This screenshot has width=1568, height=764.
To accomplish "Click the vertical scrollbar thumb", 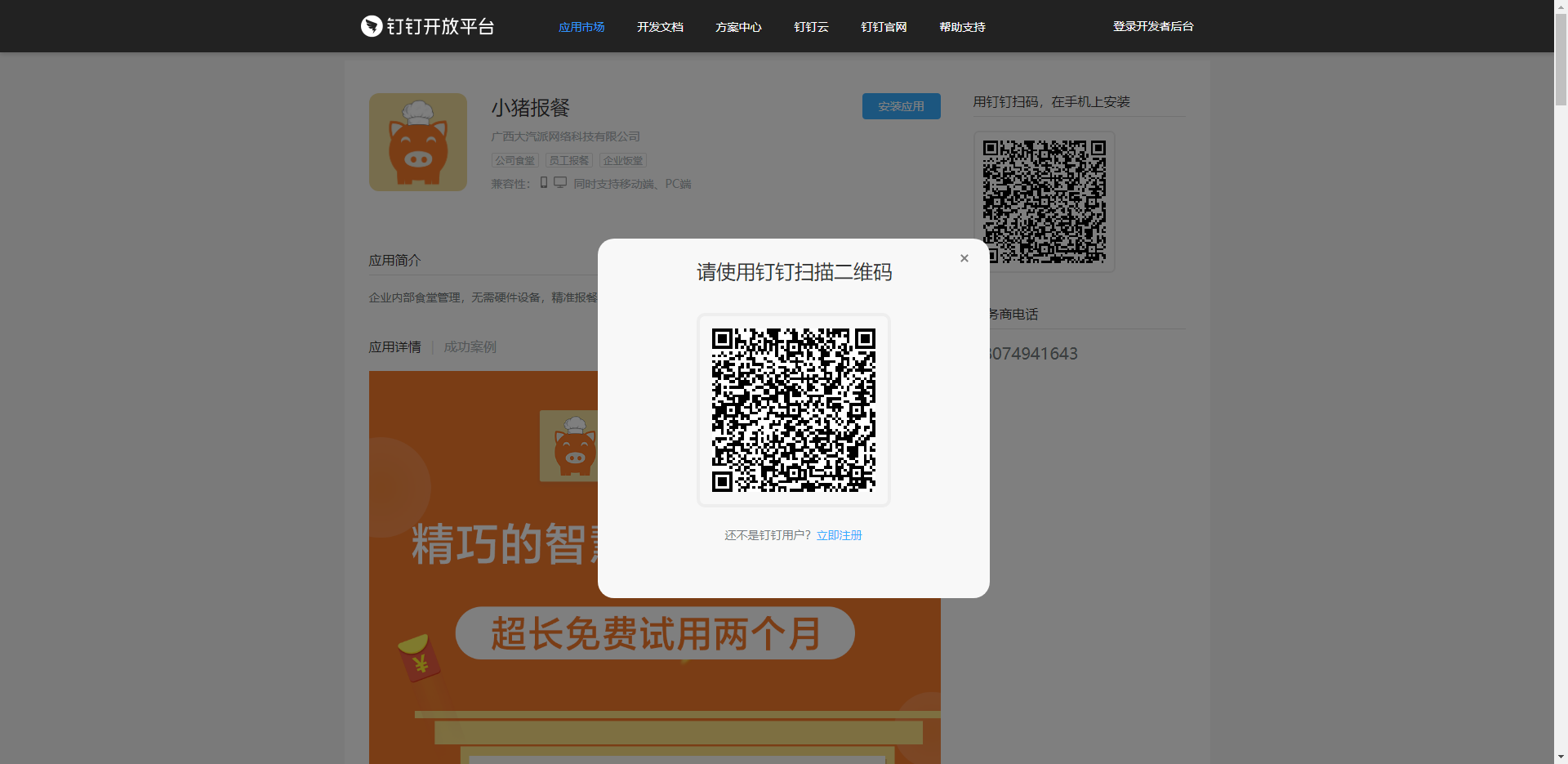I will click(1561, 59).
